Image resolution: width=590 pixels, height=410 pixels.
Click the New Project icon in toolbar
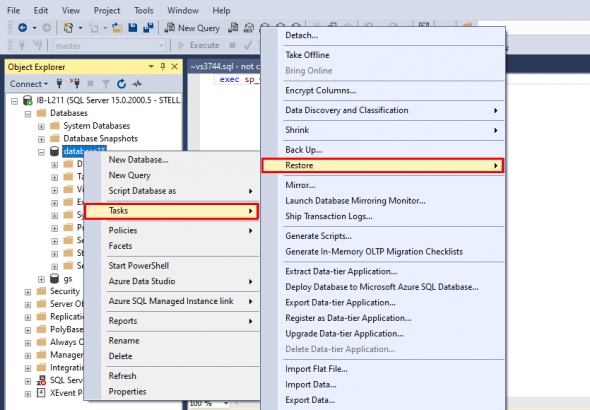(68, 28)
